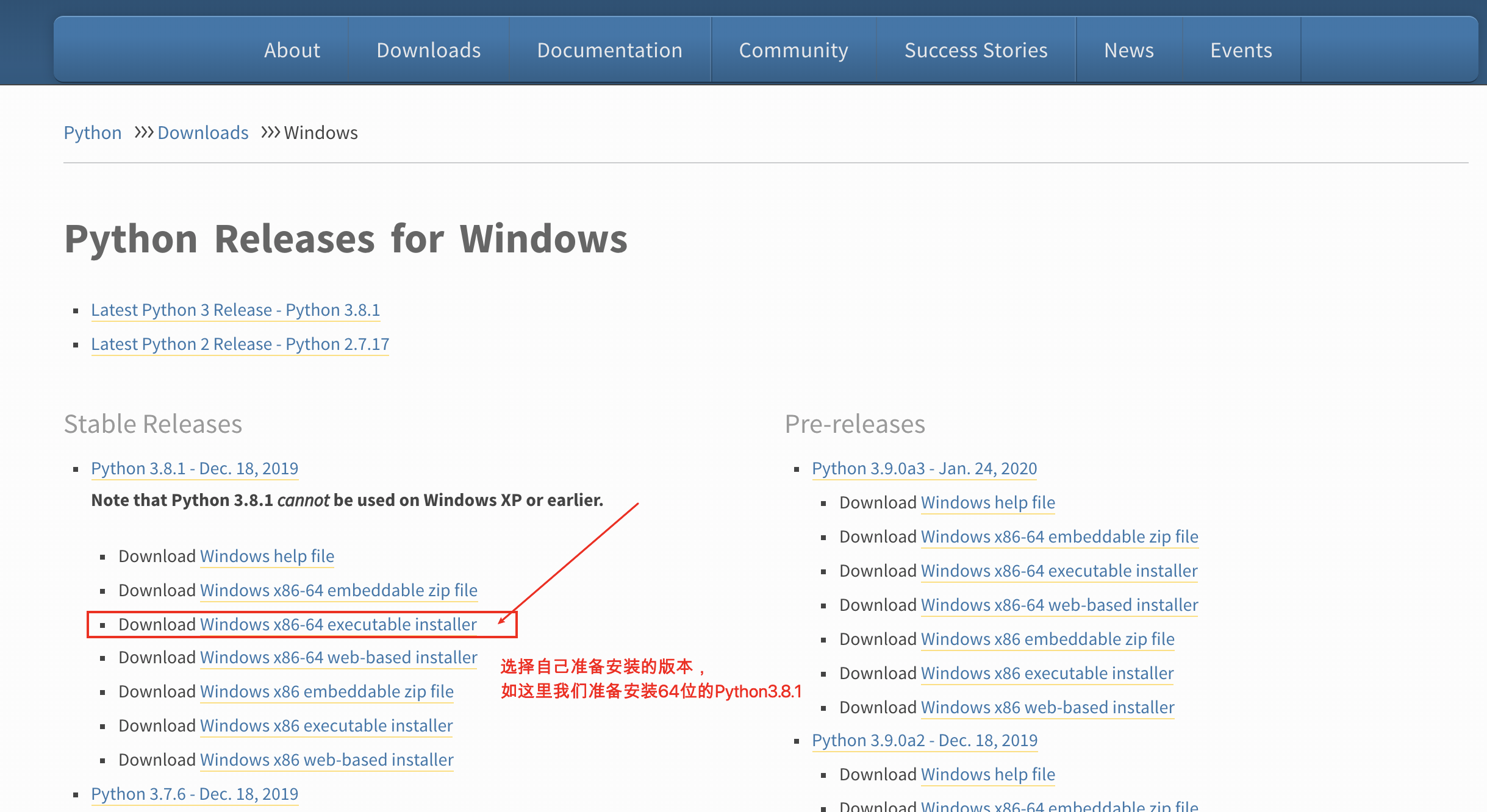Download Windows help file under Python 3.9.0a3
Viewport: 1487px width, 812px height.
click(987, 502)
